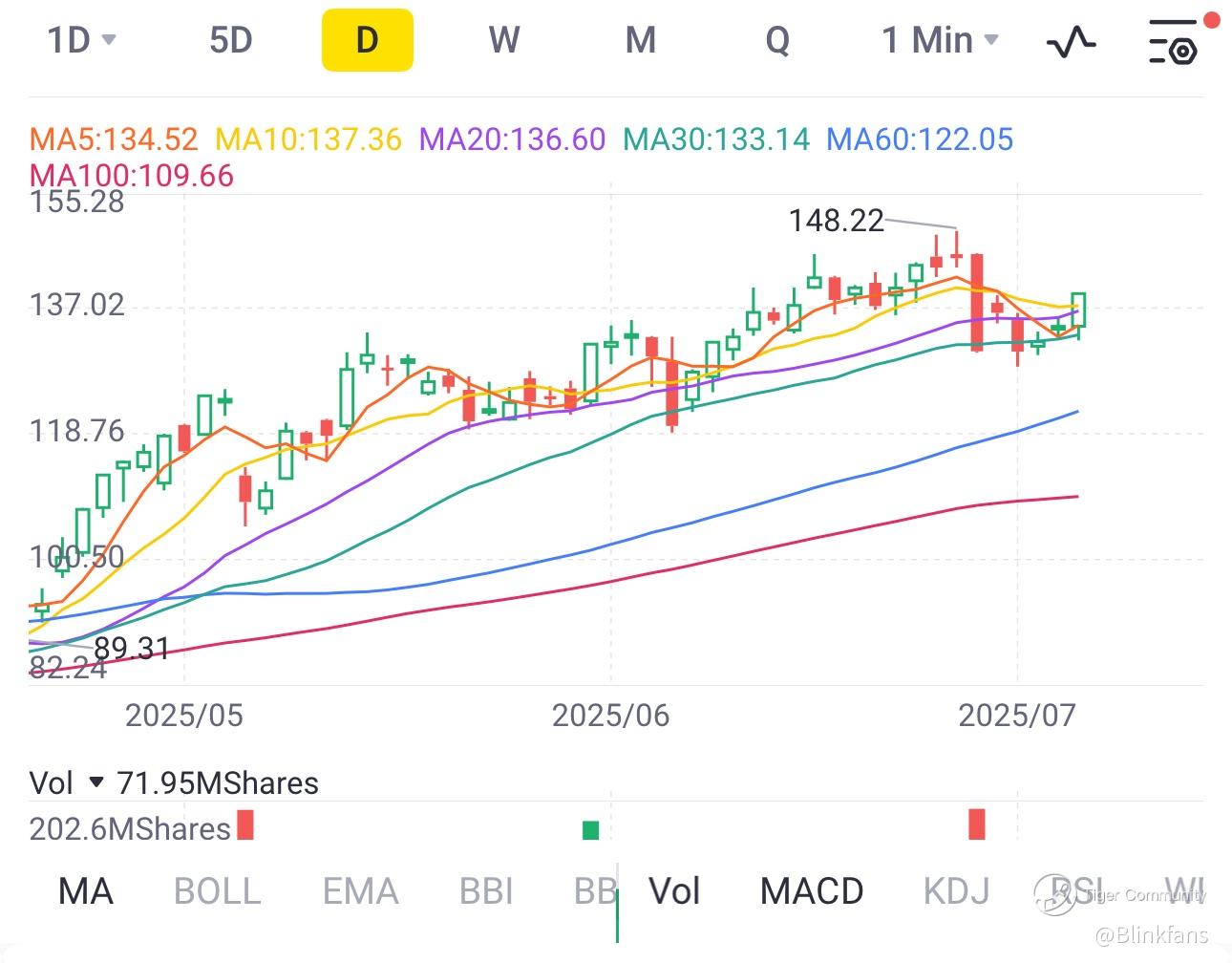This screenshot has height=963, width=1232.
Task: Click the 71.95MShares volume value
Action: coord(218,783)
